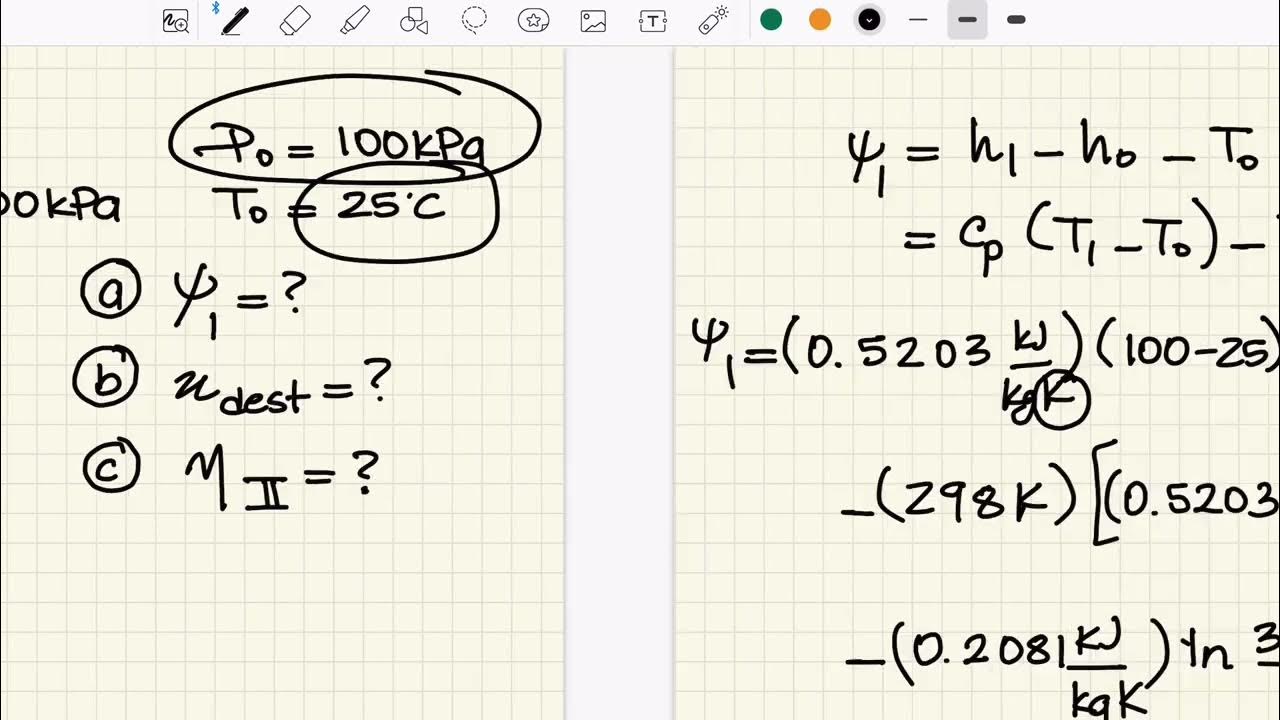Activate the Laser pointer tool
This screenshot has width=1280, height=720.
[x=713, y=20]
